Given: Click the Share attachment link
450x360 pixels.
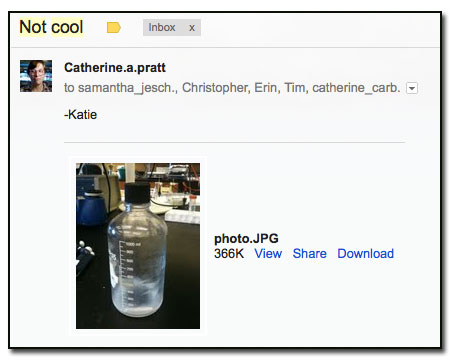Looking at the screenshot, I should coord(310,254).
